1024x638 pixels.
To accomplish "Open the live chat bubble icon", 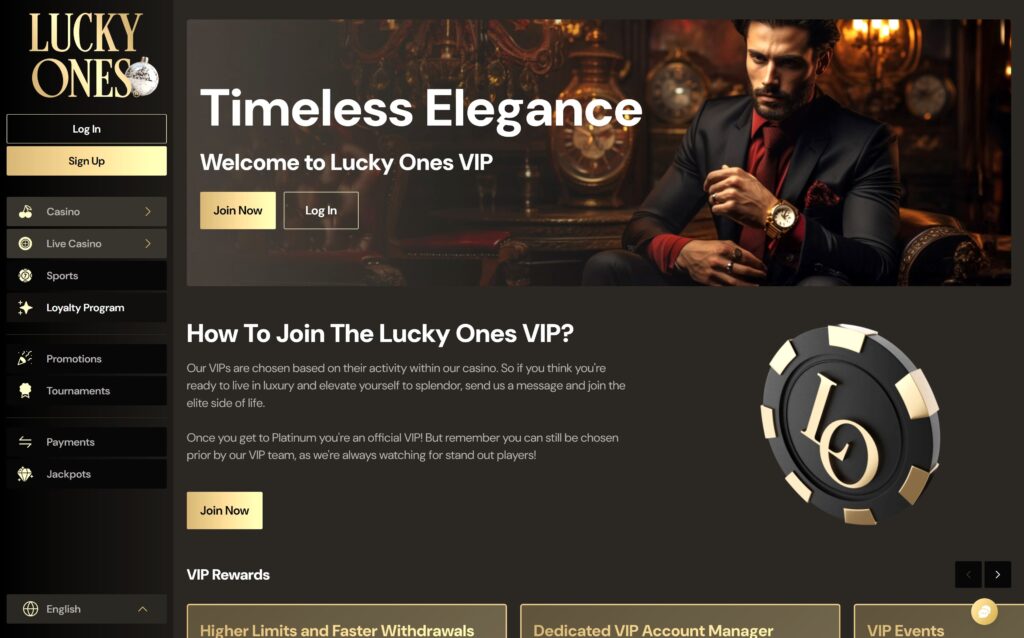I will (984, 612).
